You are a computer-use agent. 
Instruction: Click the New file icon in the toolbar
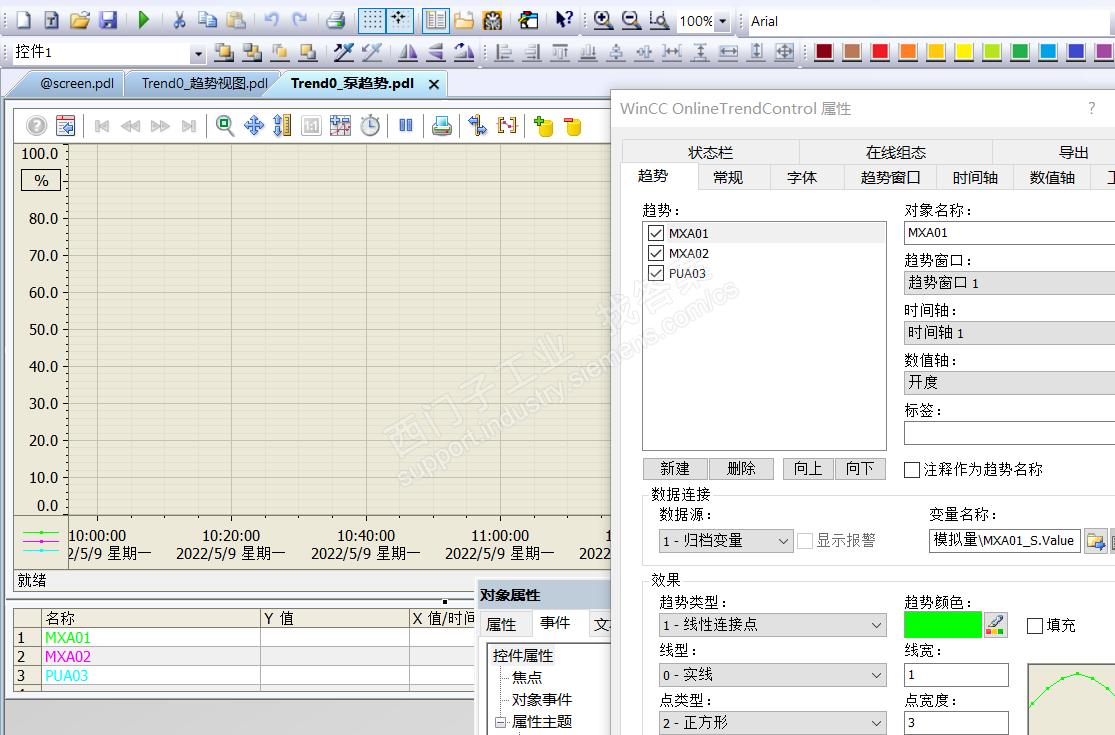pyautogui.click(x=23, y=20)
